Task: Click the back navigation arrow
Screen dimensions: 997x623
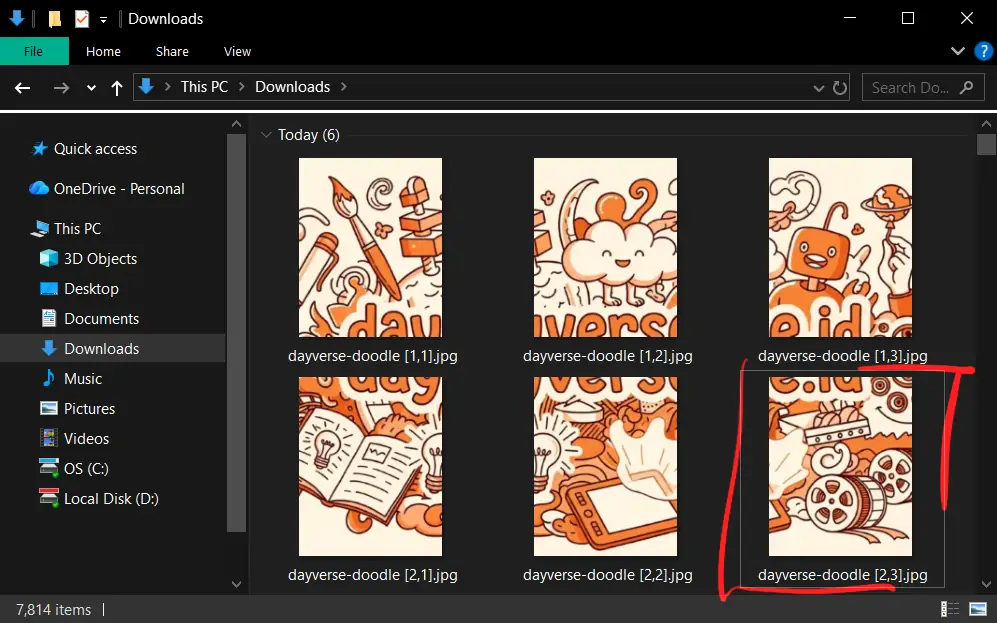Action: click(x=21, y=88)
